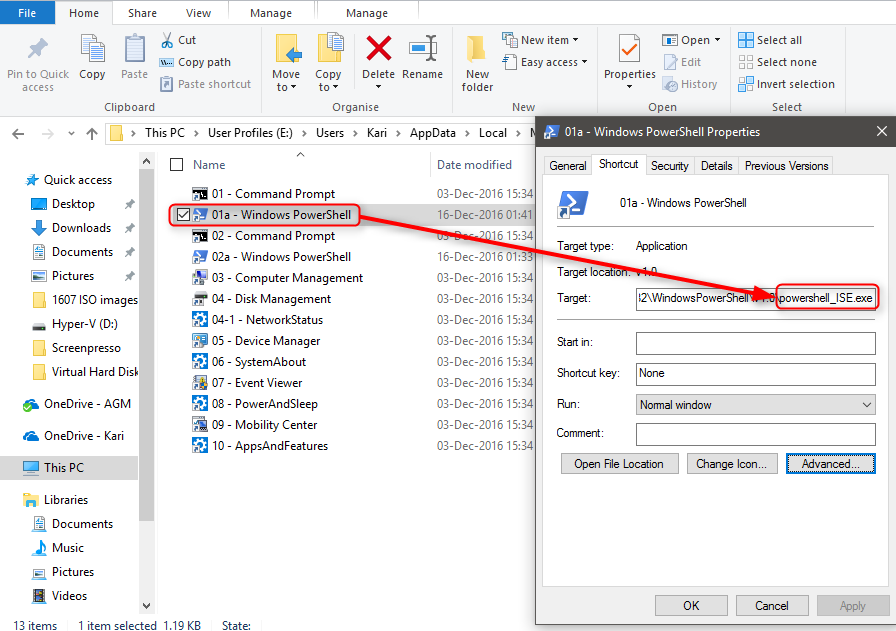The width and height of the screenshot is (896, 631).
Task: Click the Copy icon in Clipboard group
Action: pos(92,49)
